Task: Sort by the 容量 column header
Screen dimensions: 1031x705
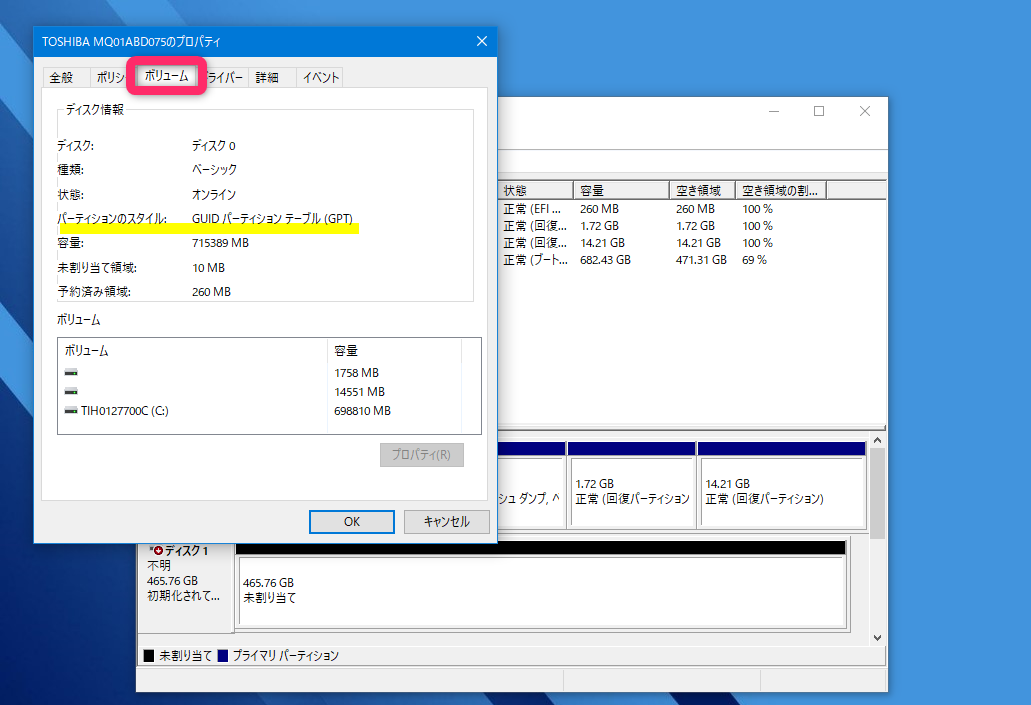Action: click(x=621, y=190)
